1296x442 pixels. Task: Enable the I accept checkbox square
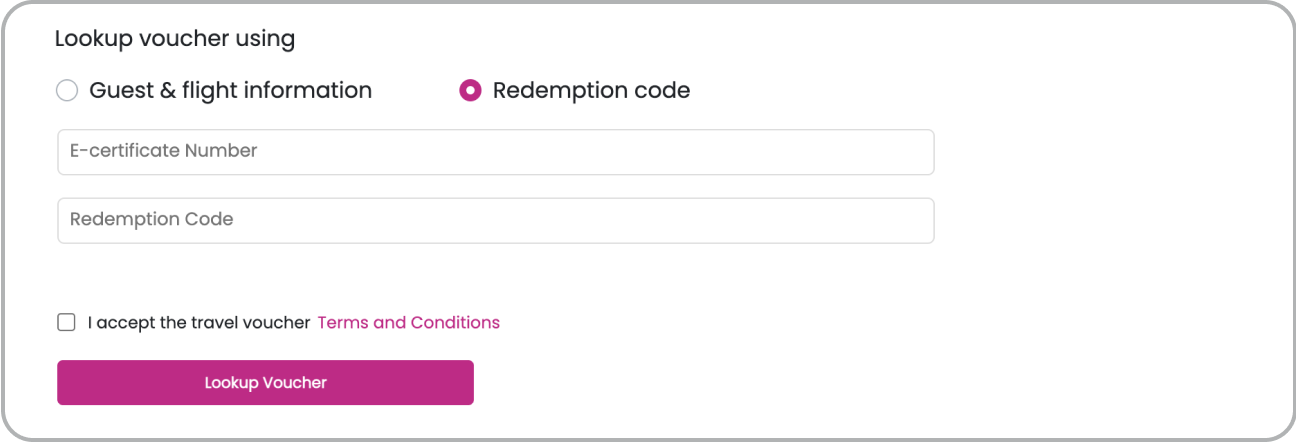coord(67,322)
